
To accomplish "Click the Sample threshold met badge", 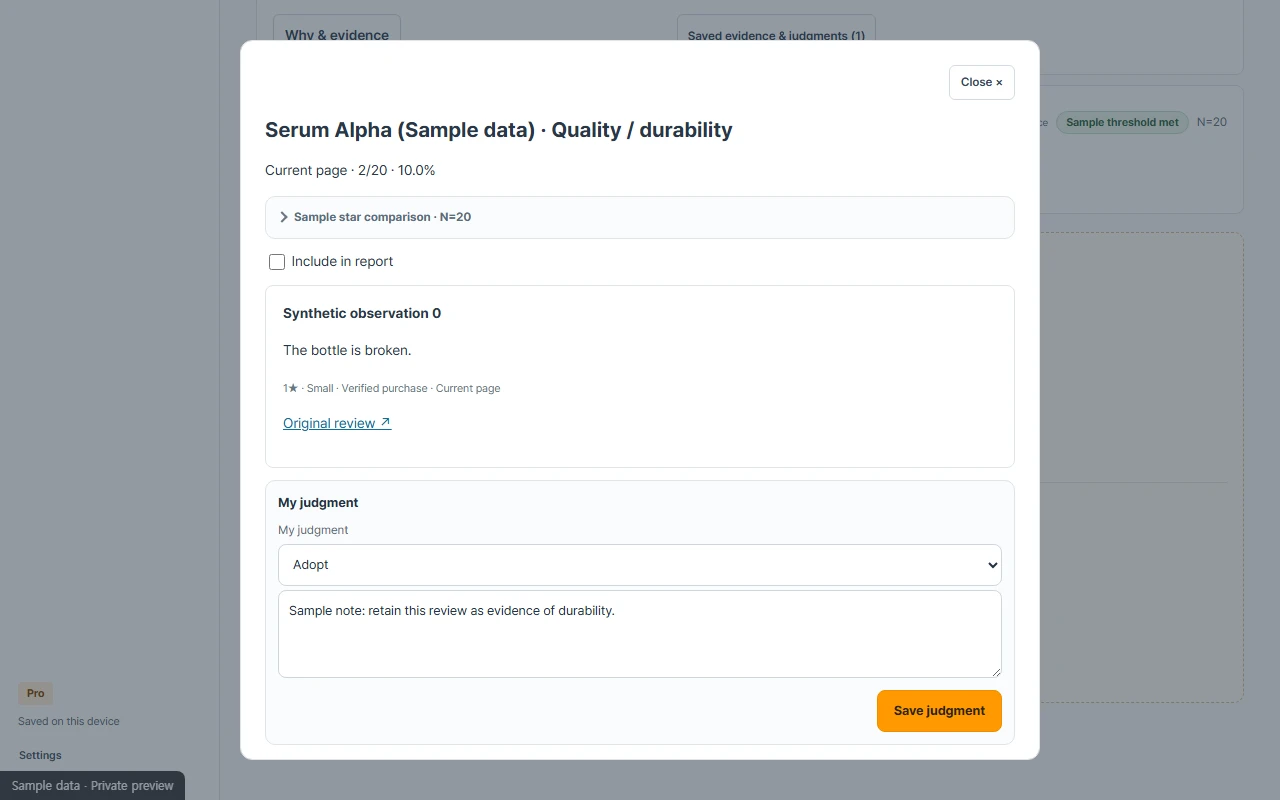I will (x=1122, y=122).
